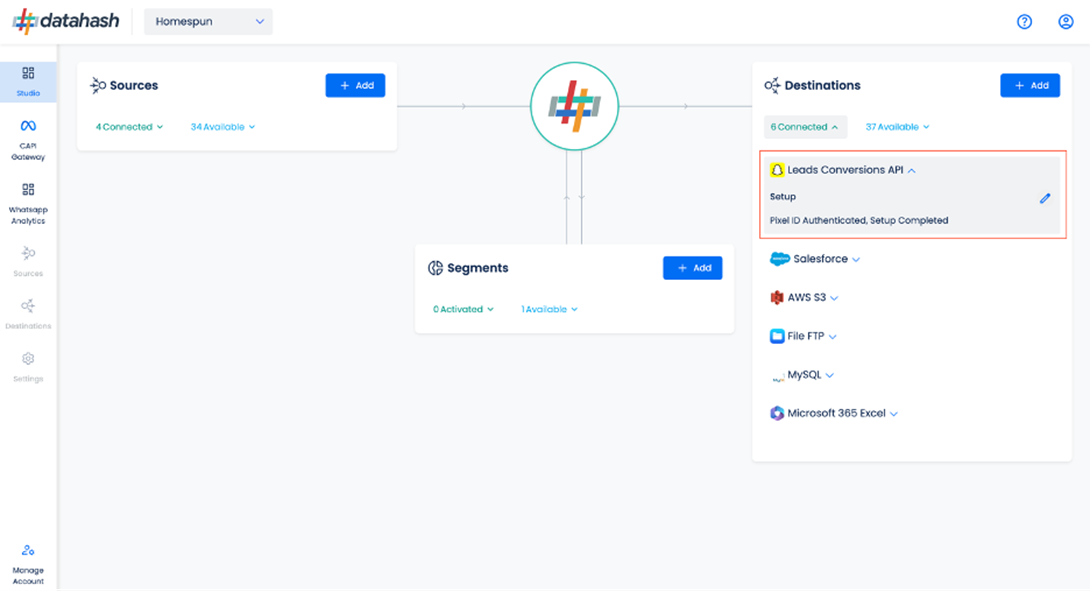Expand the Salesforce destination
1090x592 pixels.
pyautogui.click(x=815, y=258)
